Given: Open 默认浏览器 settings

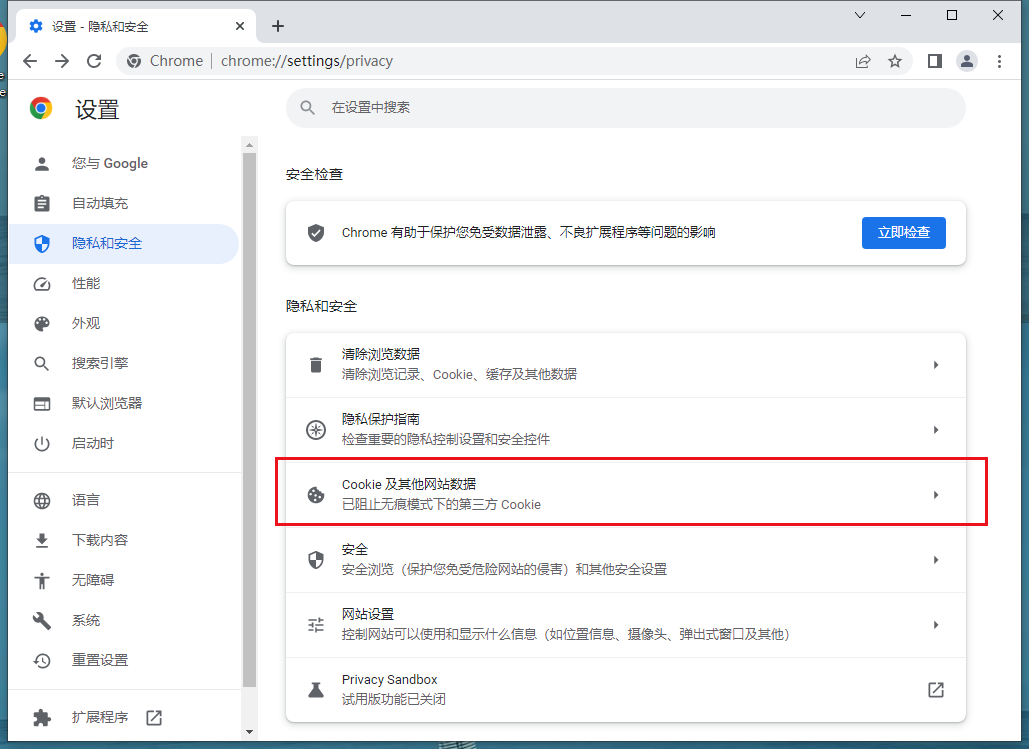Looking at the screenshot, I should pos(123,404).
